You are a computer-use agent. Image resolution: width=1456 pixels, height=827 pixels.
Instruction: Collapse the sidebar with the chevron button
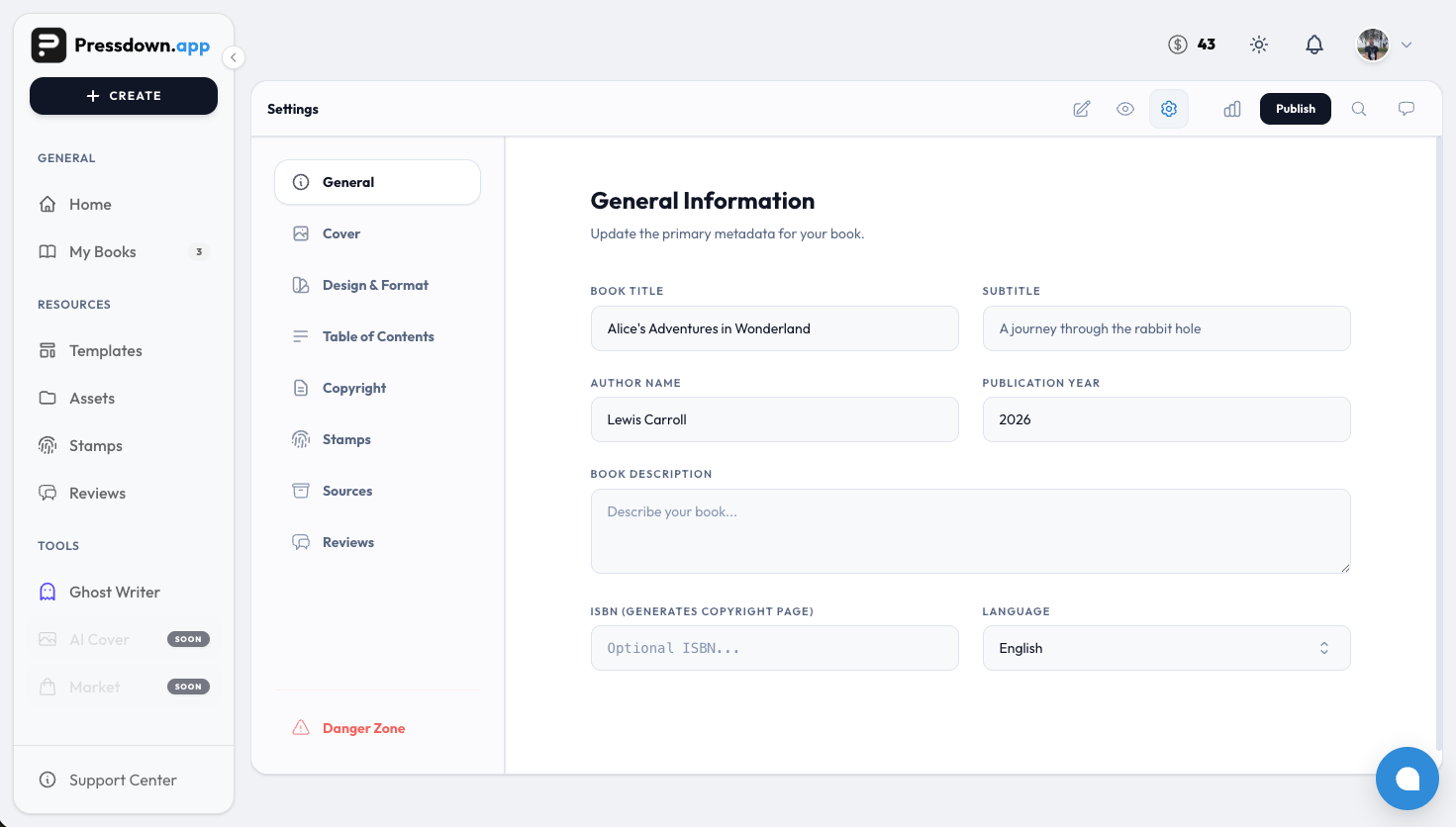[234, 57]
